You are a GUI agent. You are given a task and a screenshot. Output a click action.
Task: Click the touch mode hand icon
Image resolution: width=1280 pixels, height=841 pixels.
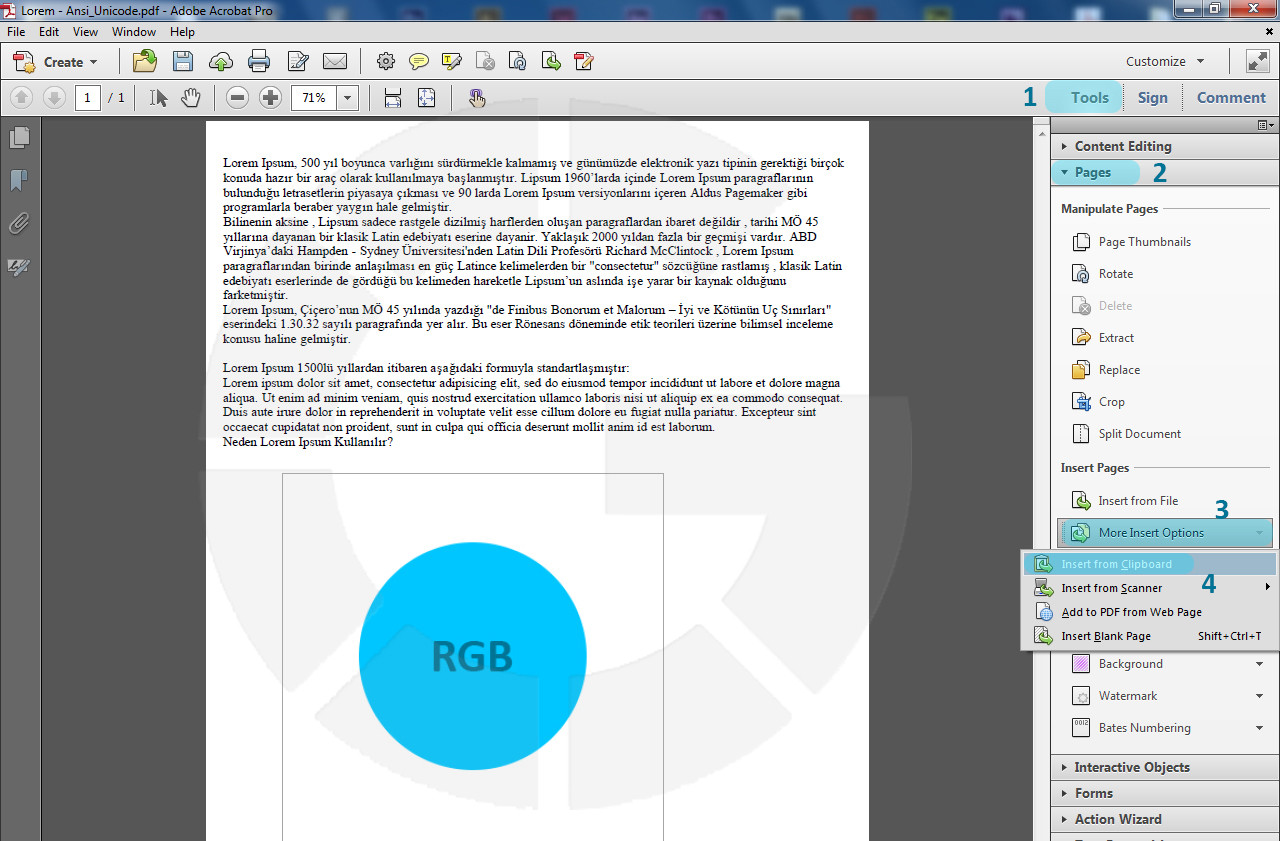(x=477, y=97)
